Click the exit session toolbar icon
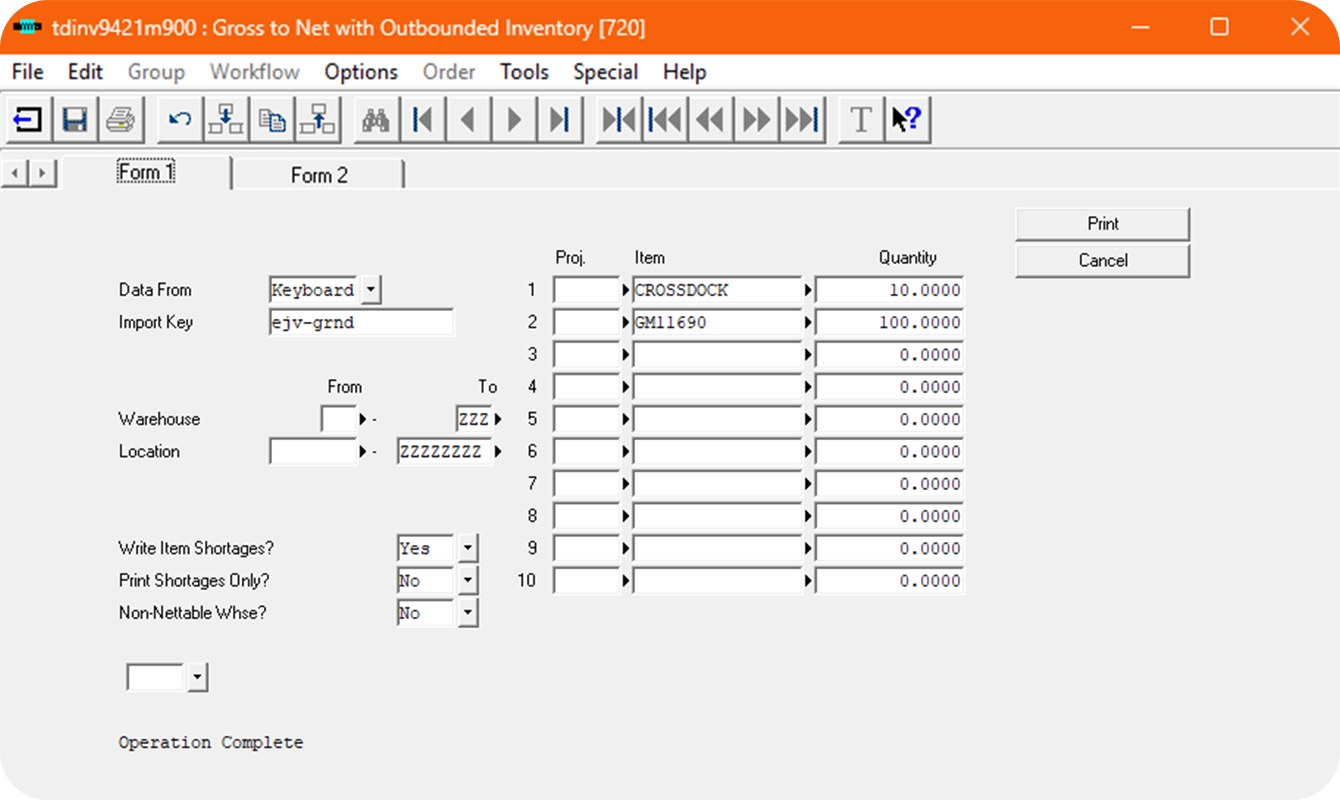Screen dimensions: 1340x800 (x=27, y=121)
